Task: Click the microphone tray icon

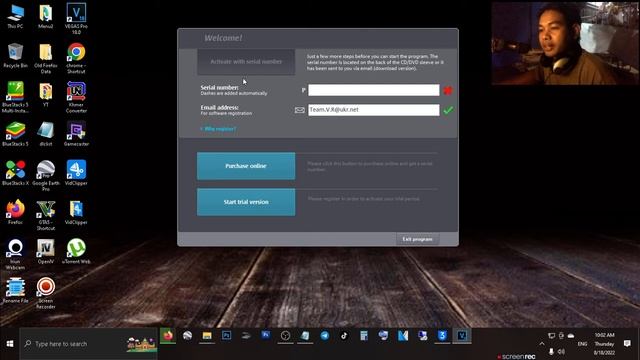Action: tap(551, 351)
